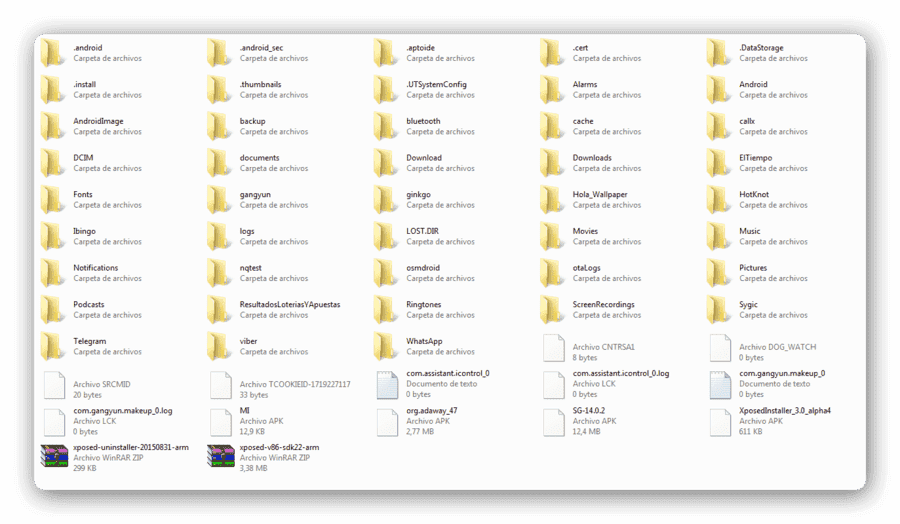Image resolution: width=900 pixels, height=524 pixels.
Task: Click the 'Ringtones' folder name
Action: [424, 305]
